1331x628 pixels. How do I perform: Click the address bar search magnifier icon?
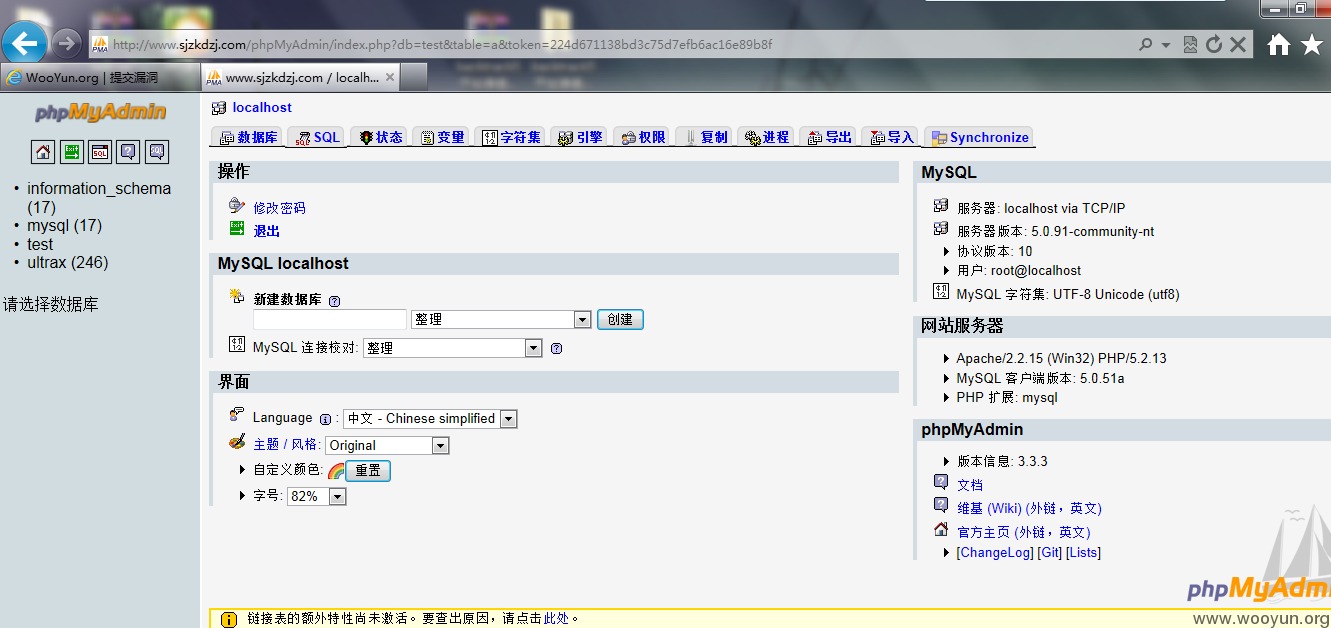(x=1146, y=45)
